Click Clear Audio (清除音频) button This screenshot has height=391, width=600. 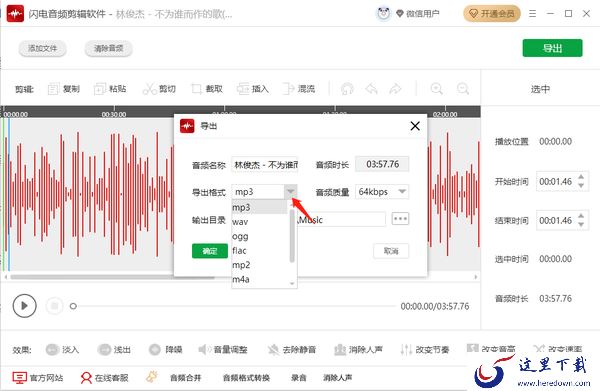pos(108,48)
